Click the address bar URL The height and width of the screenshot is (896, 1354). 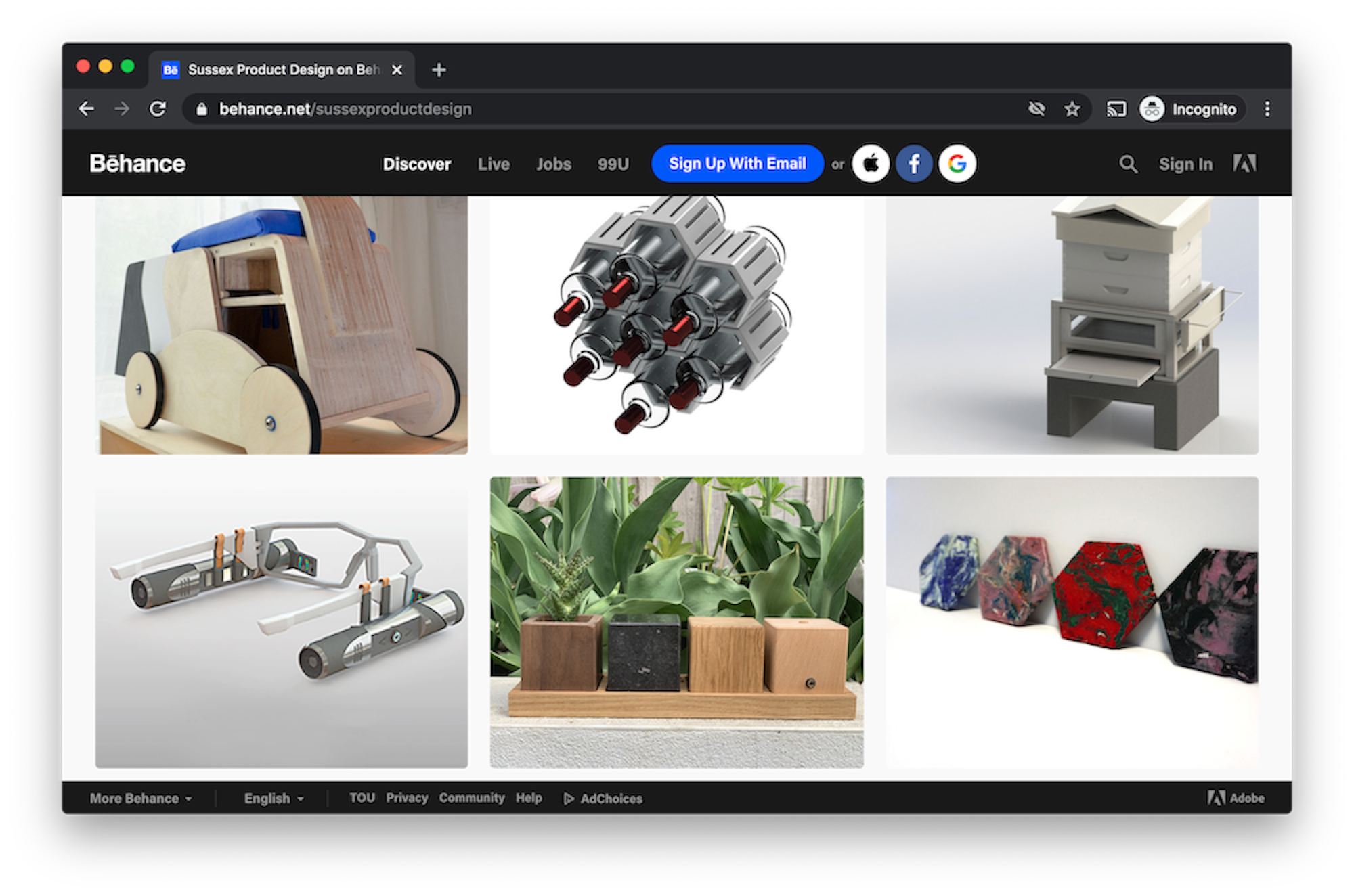click(345, 109)
